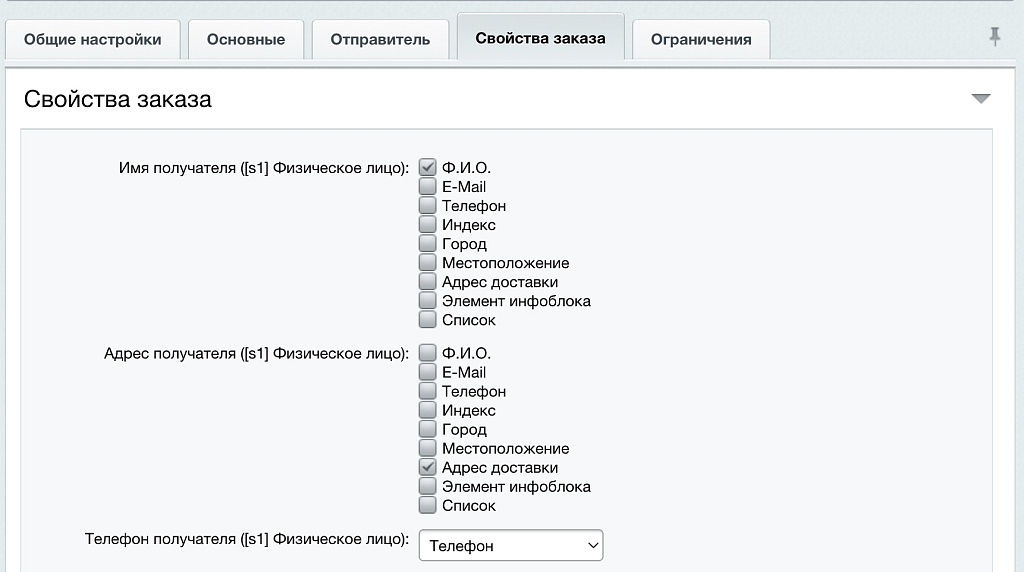Enable E-Mail checkbox under Имя получателя

(x=428, y=187)
